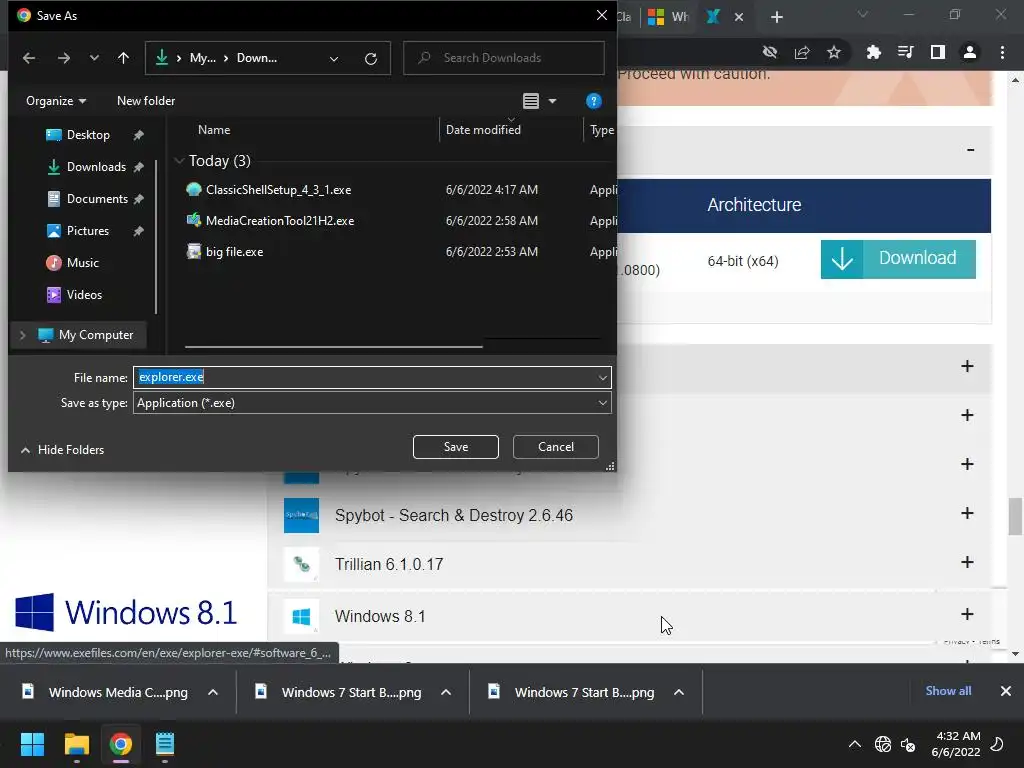Open Windows Start menu

(32, 744)
